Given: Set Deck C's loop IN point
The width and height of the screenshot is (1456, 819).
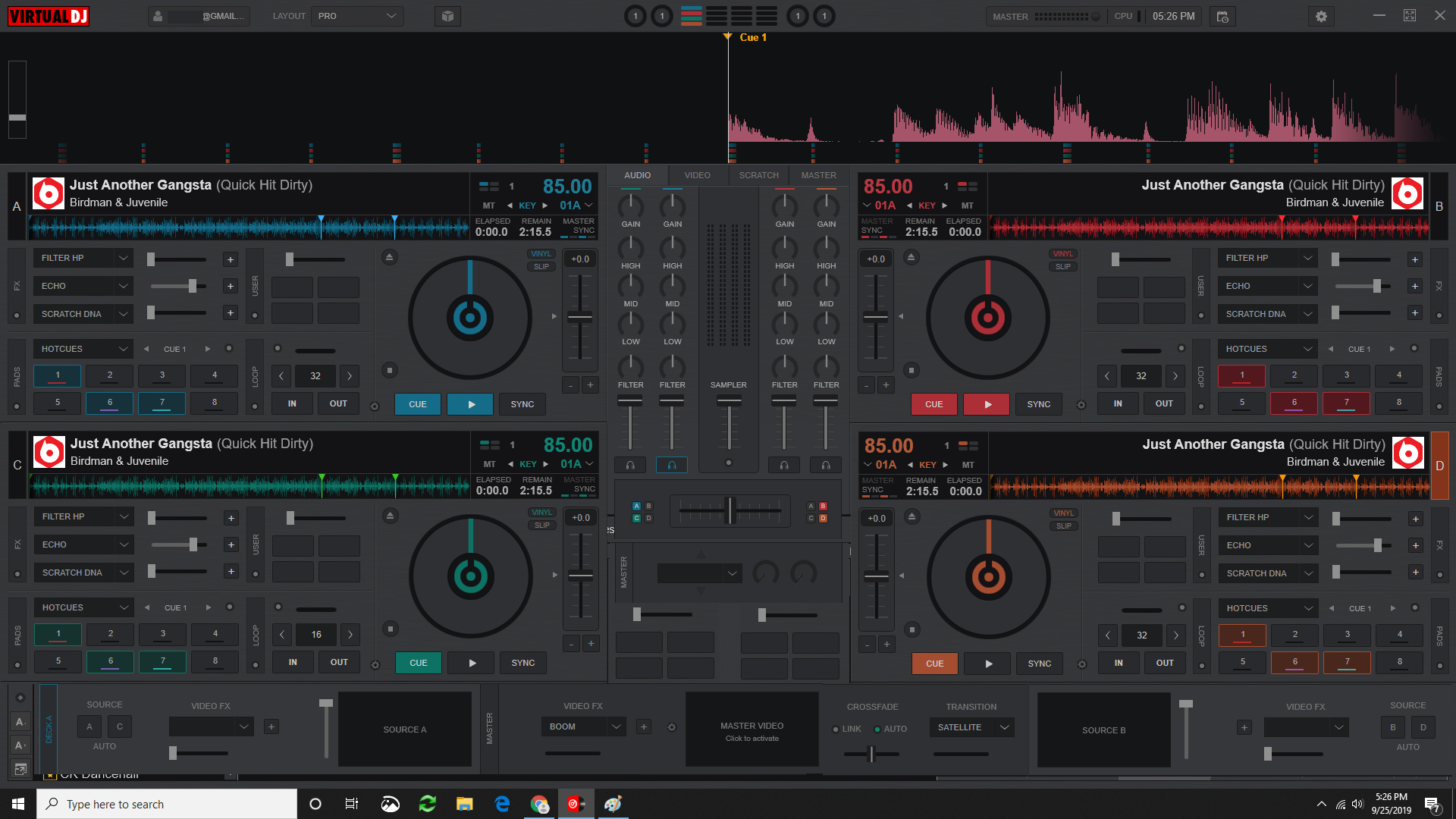Looking at the screenshot, I should pos(293,662).
